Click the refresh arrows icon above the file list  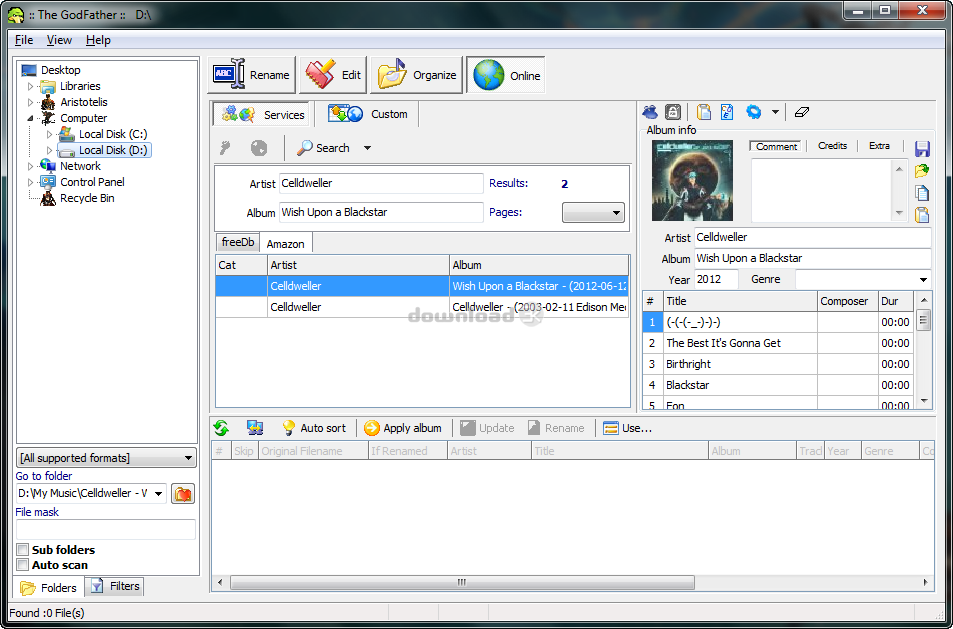[x=220, y=427]
